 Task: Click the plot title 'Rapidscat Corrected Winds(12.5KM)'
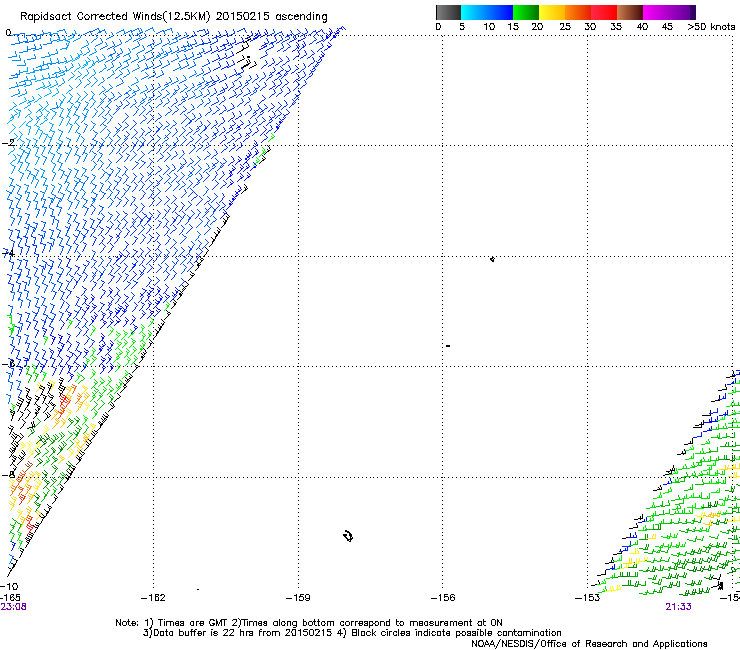tap(115, 17)
